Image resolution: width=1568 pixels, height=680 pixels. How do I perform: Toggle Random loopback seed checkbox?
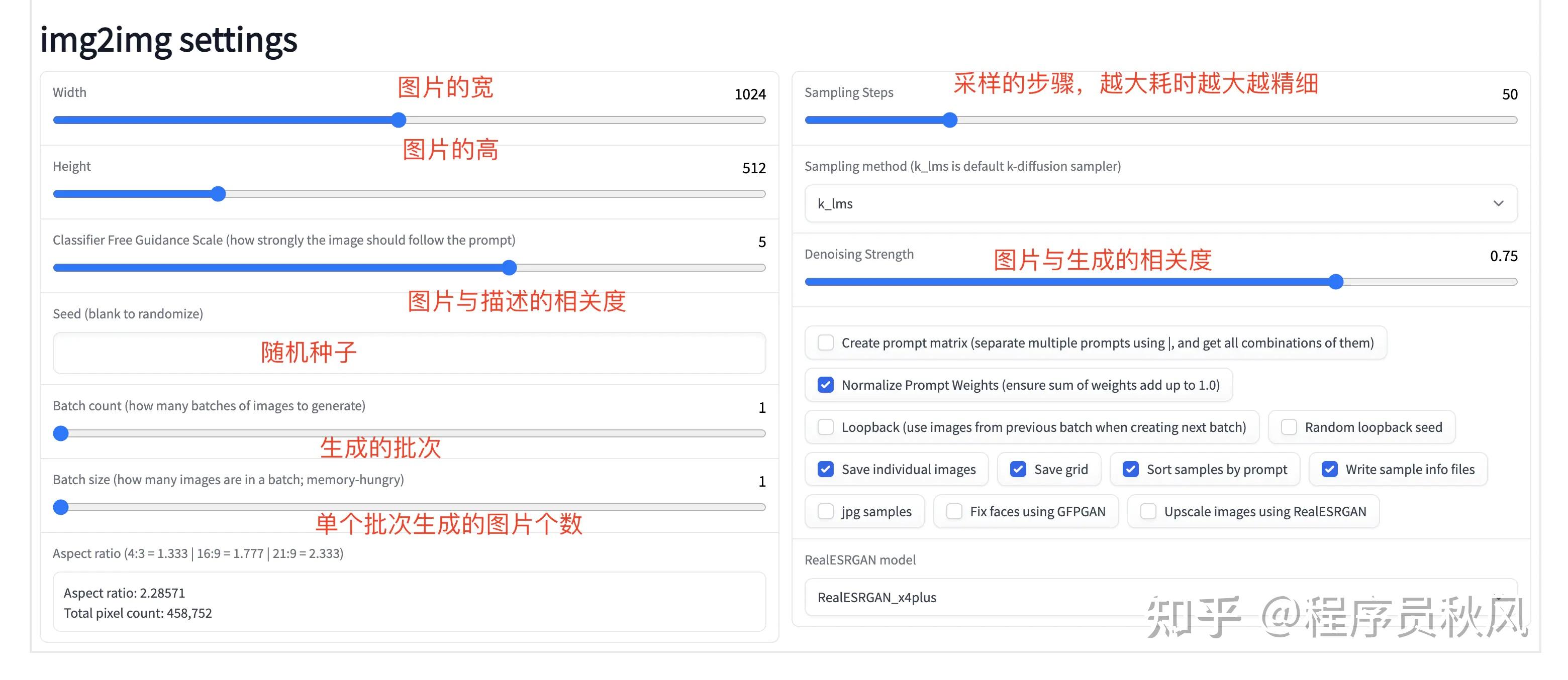(1289, 427)
